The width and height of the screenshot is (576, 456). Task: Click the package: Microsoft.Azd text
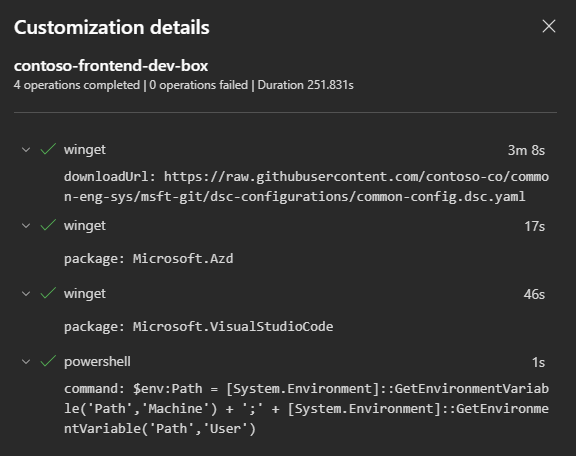[148, 259]
